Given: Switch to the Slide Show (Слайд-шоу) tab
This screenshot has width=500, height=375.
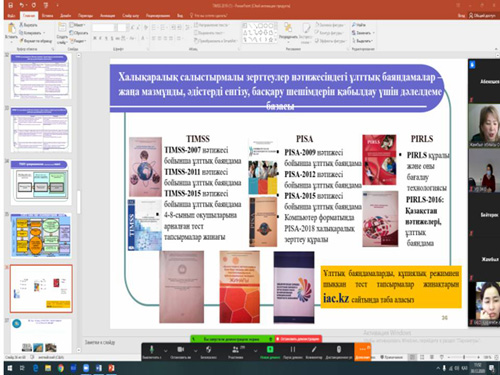Looking at the screenshot, I should [130, 15].
